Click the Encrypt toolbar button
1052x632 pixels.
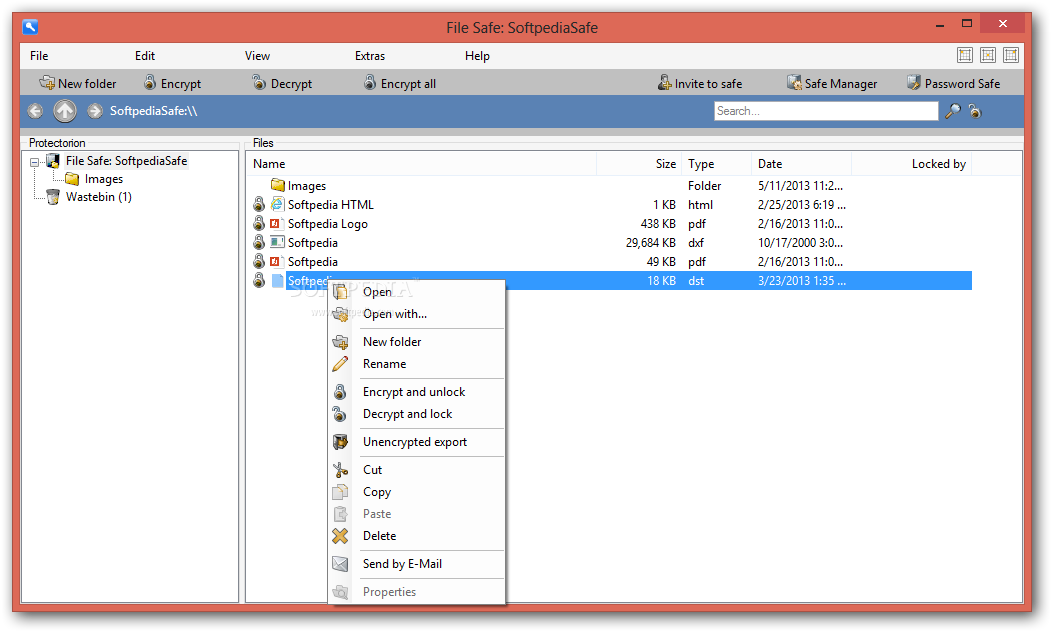coord(172,83)
